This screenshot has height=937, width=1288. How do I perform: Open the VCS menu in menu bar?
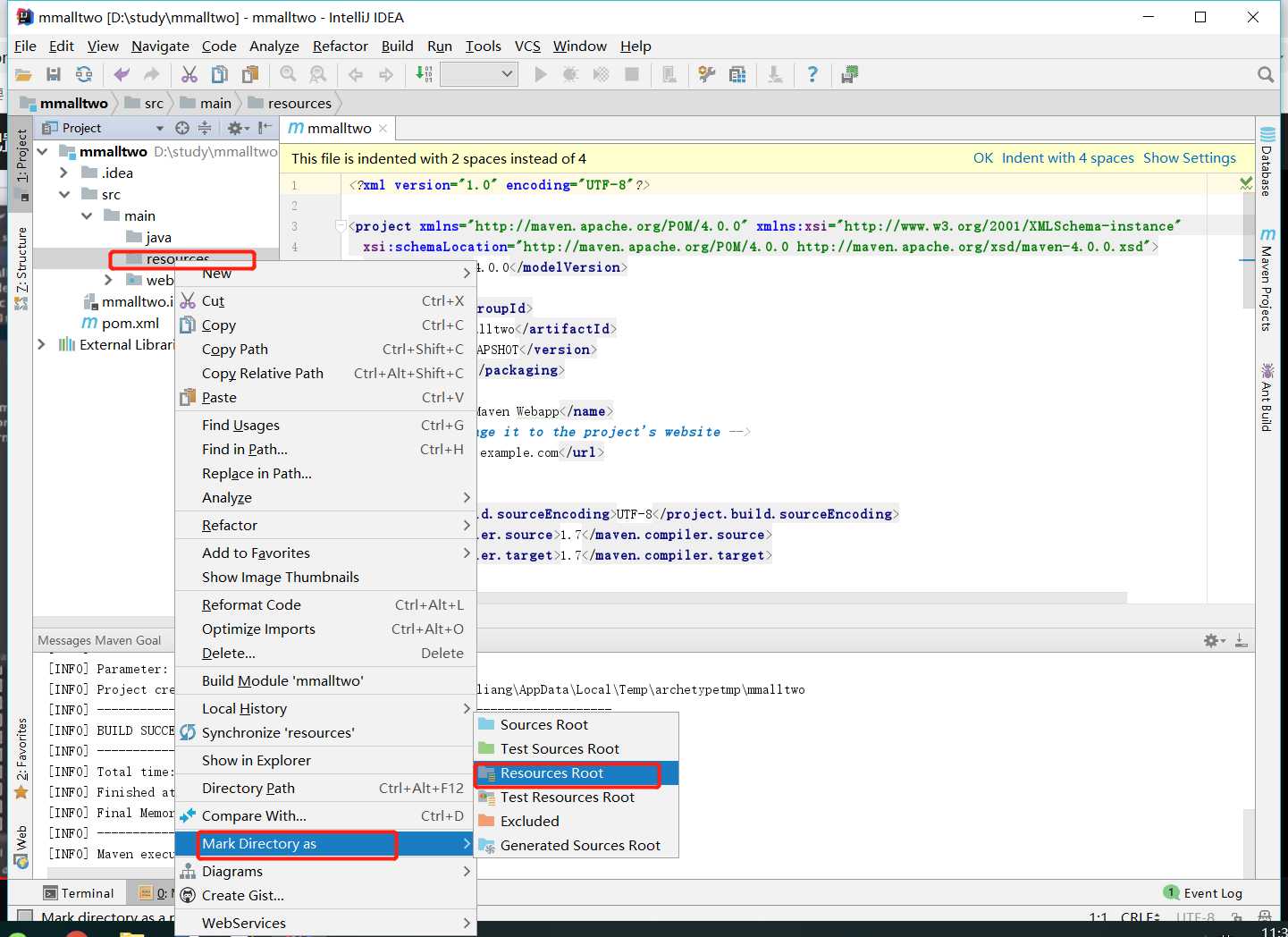527,46
